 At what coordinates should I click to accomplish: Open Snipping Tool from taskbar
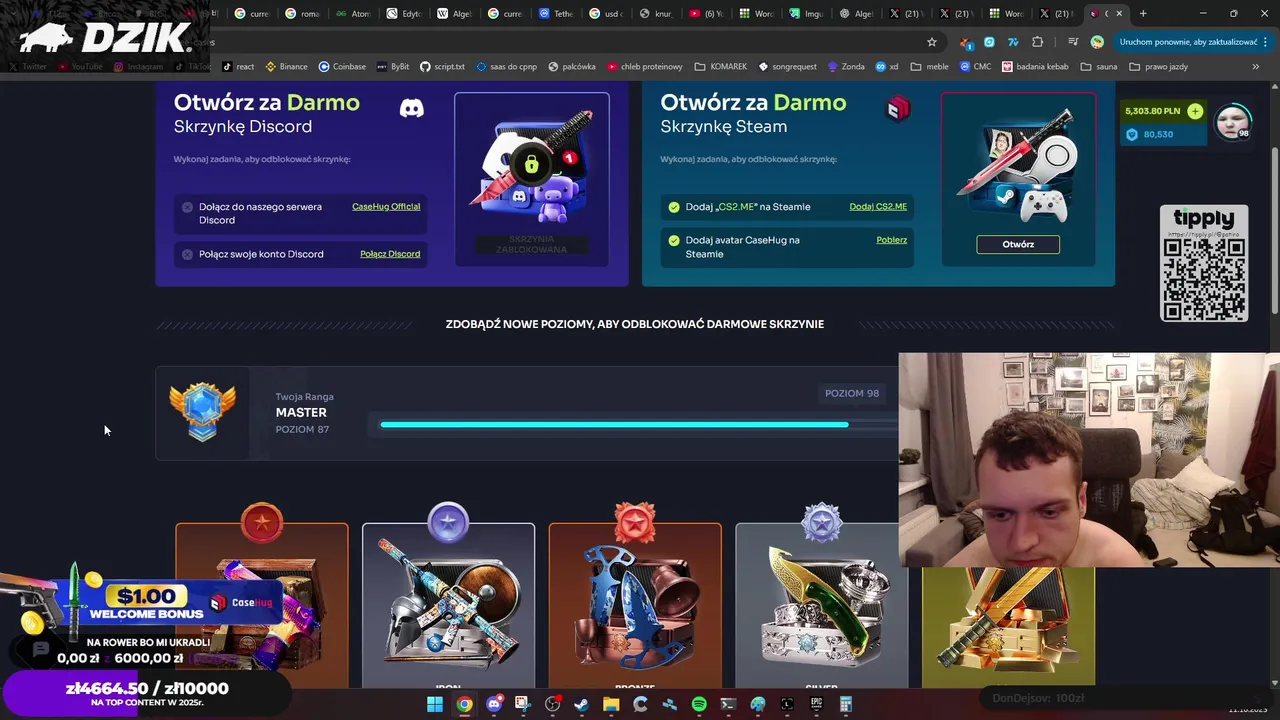coord(522,704)
